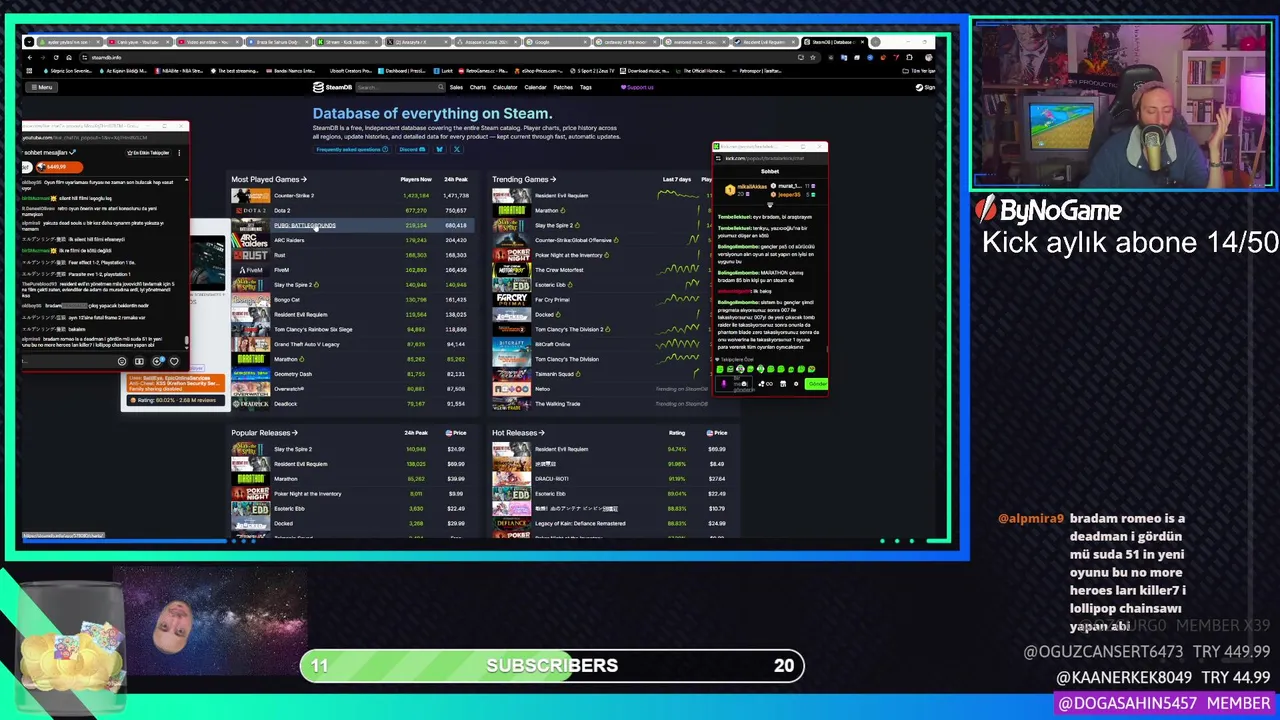Bookmark page with star icon
Image resolution: width=1280 pixels, height=720 pixels.
(812, 57)
